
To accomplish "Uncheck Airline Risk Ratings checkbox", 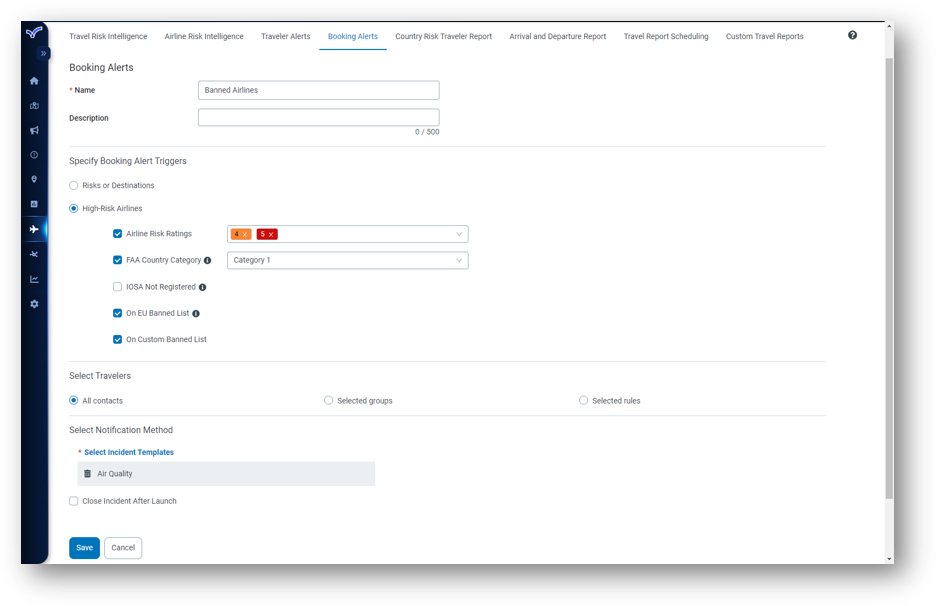I will pyautogui.click(x=118, y=233).
